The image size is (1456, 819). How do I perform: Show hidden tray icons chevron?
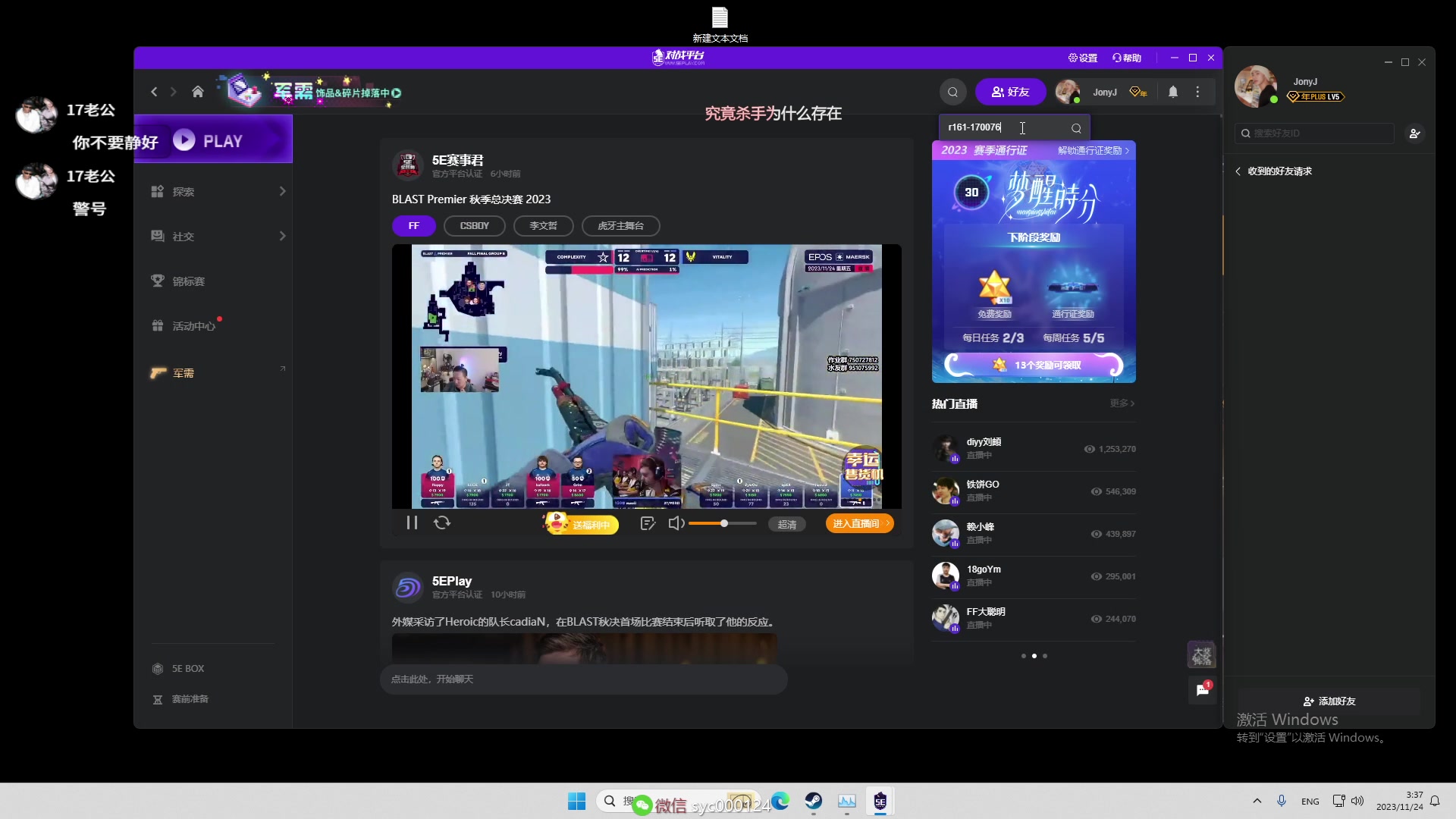(1257, 801)
